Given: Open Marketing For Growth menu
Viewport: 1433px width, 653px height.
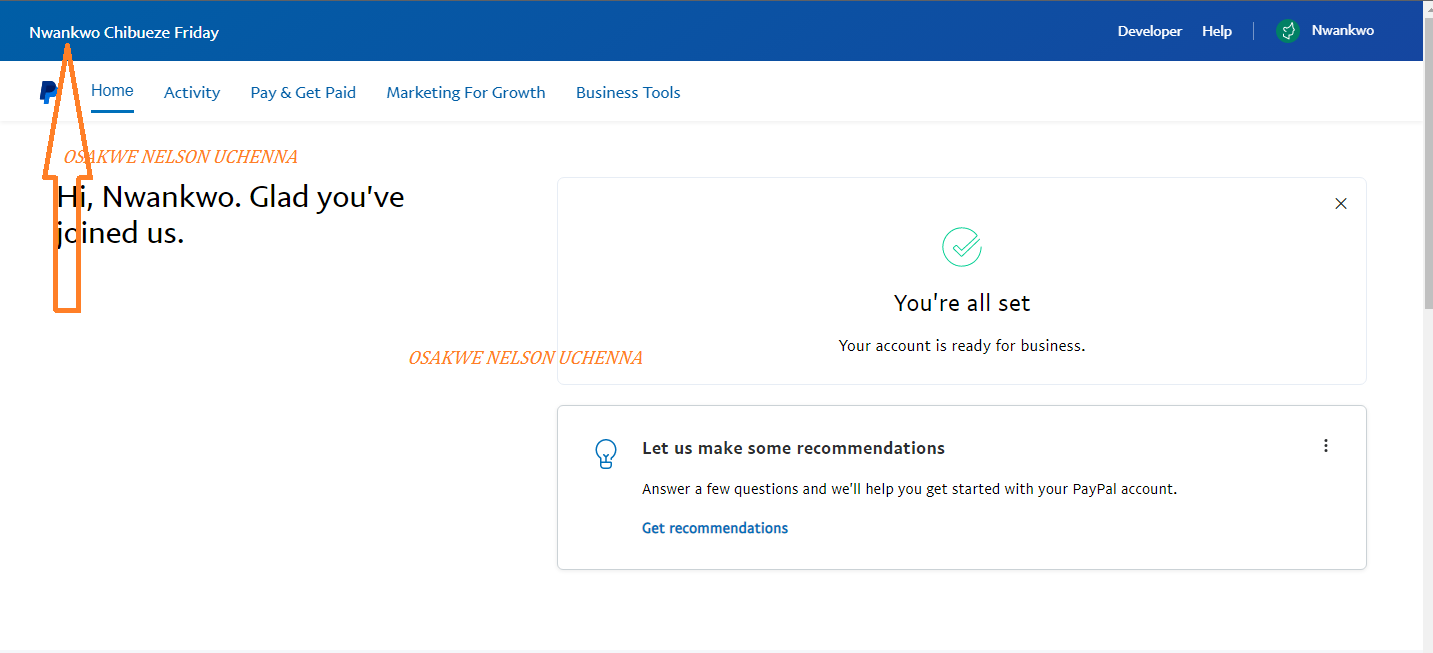Looking at the screenshot, I should (x=466, y=92).
